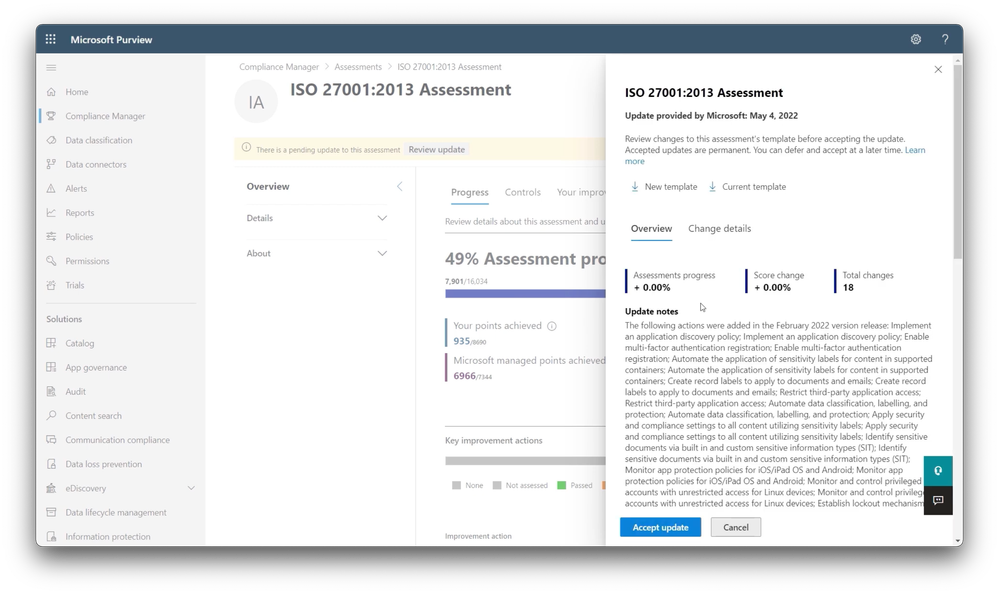The height and width of the screenshot is (594, 999).
Task: Click the eDiscovery icon
Action: [x=51, y=488]
